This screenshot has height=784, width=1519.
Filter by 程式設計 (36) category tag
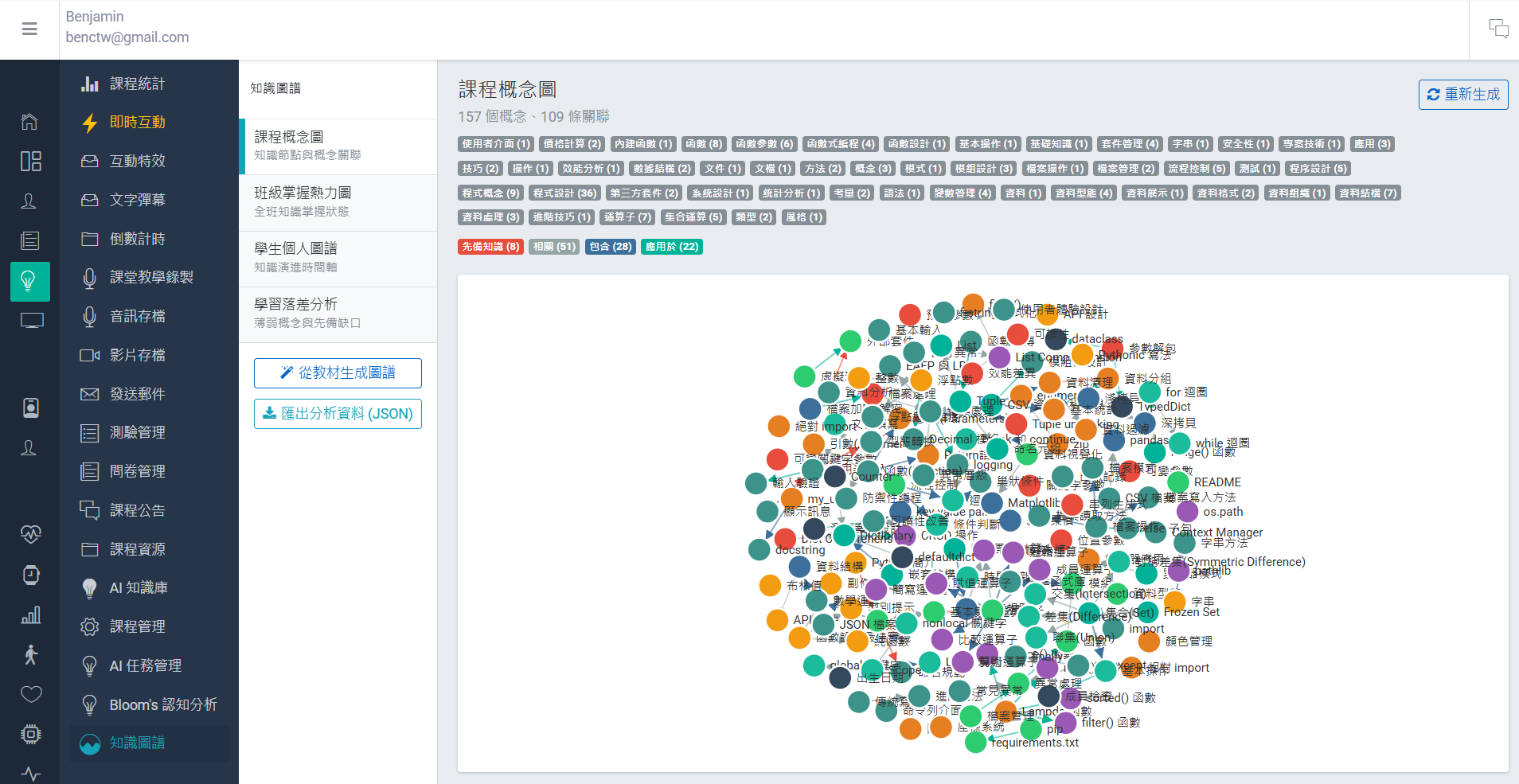click(564, 193)
